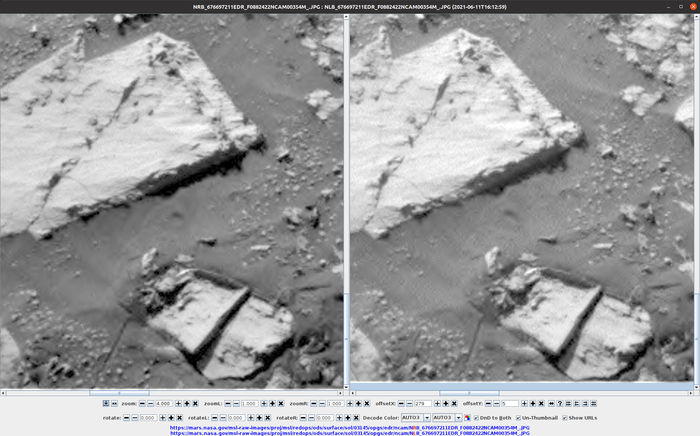Click the right pane horizontal scrollbar thumb
Image resolution: width=700 pixels, height=436 pixels.
pyautogui.click(x=469, y=393)
